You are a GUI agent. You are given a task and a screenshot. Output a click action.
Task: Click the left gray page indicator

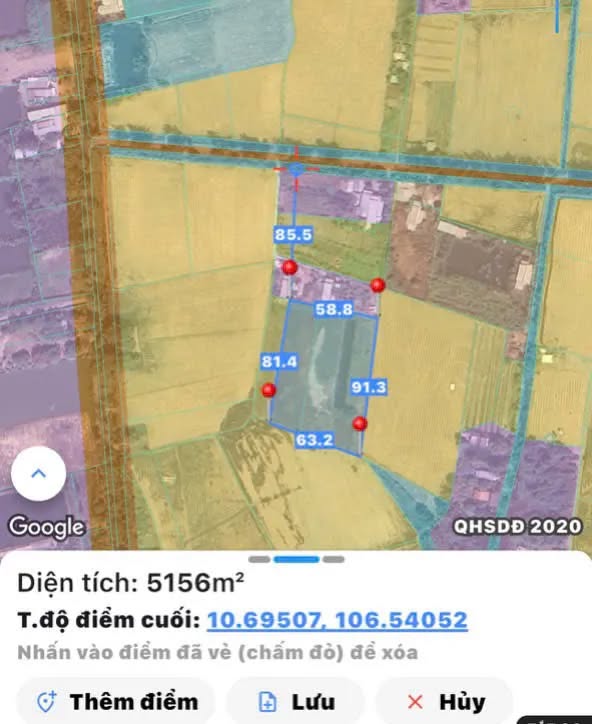coord(259,560)
